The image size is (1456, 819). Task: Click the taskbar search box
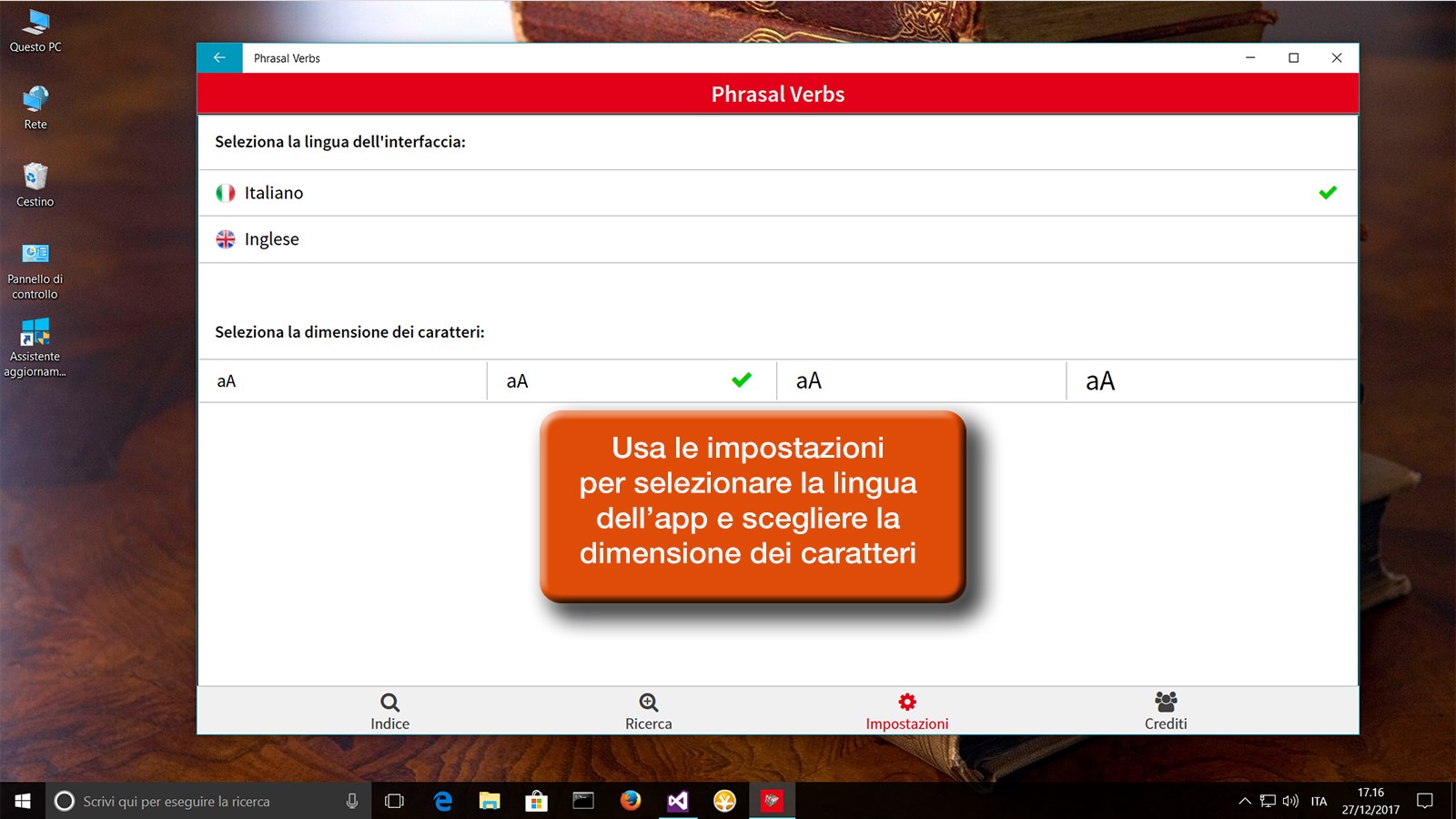pyautogui.click(x=207, y=801)
